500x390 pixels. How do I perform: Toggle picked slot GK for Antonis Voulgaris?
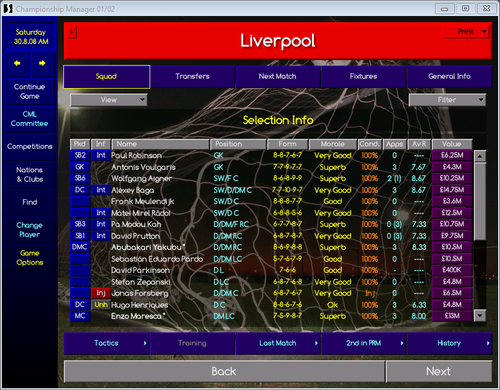click(80, 167)
